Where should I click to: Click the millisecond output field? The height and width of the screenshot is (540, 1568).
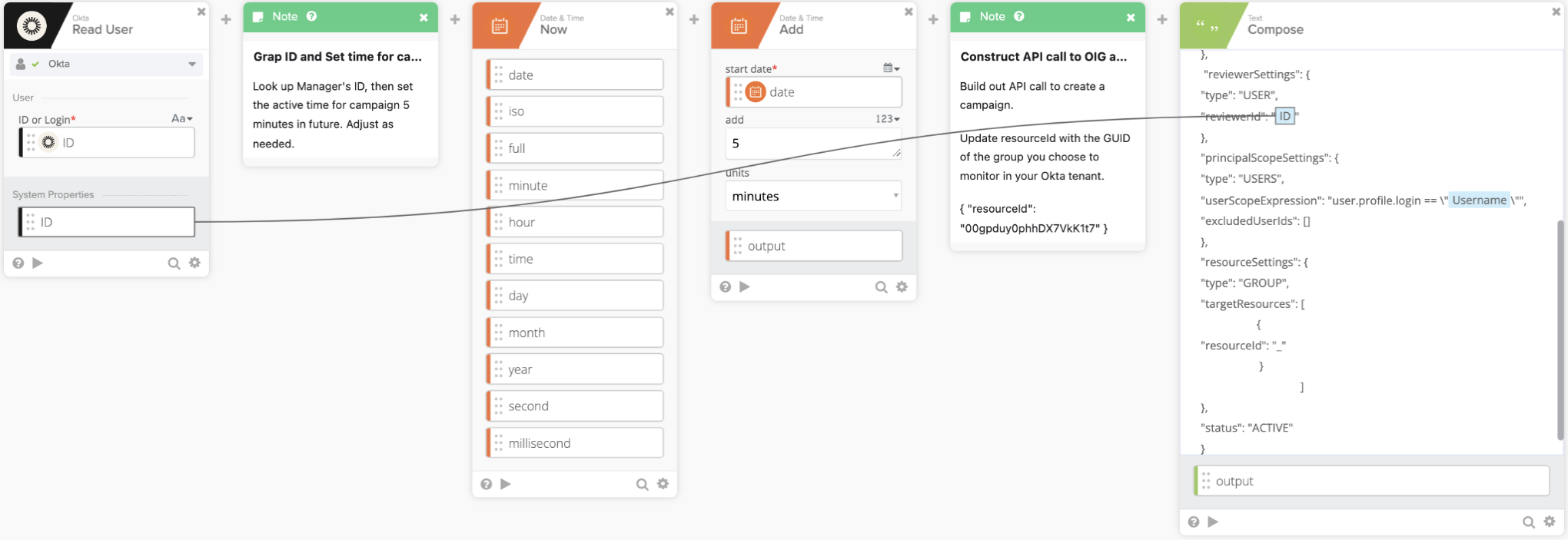pos(576,443)
